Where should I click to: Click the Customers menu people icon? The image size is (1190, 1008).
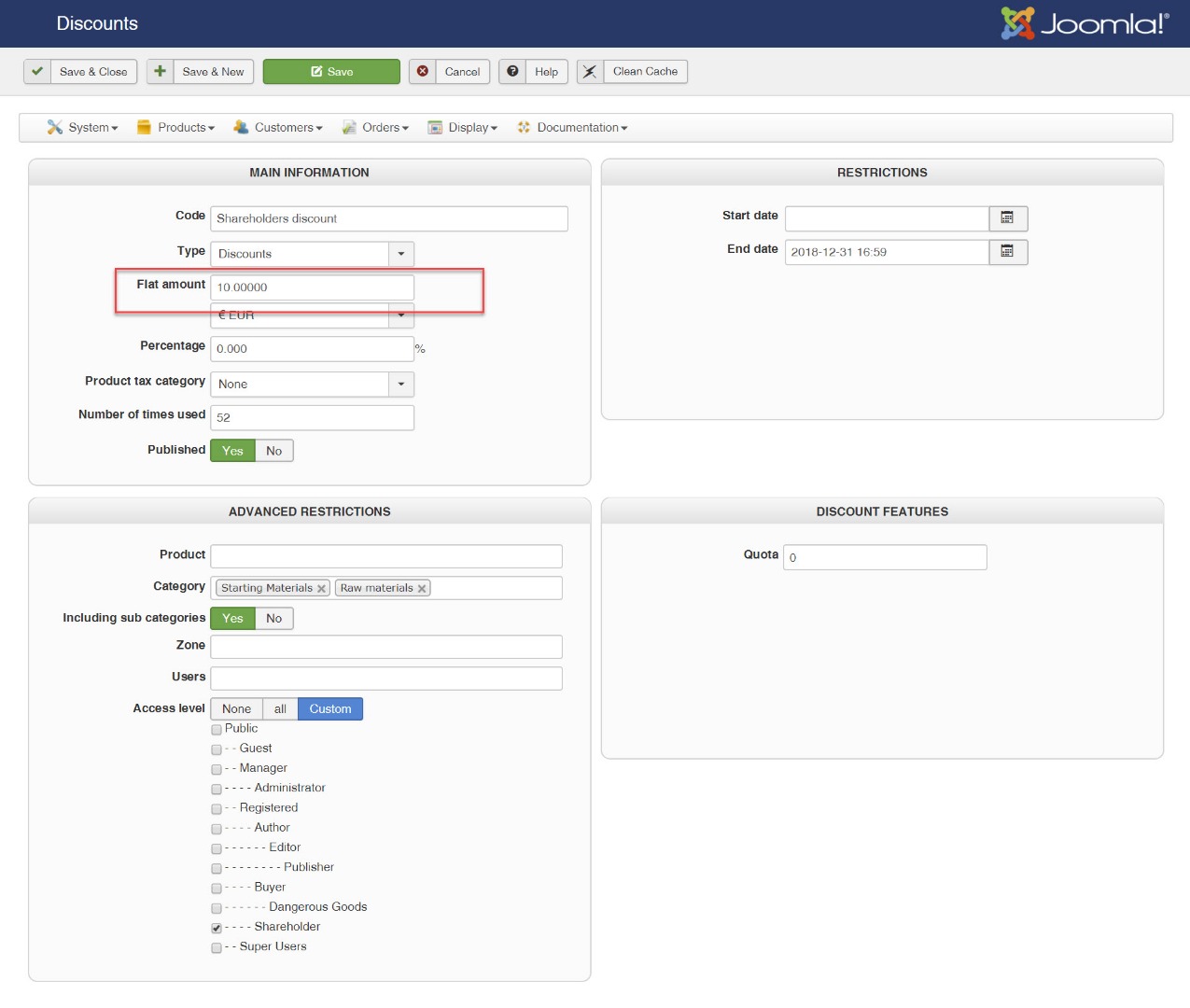[241, 128]
